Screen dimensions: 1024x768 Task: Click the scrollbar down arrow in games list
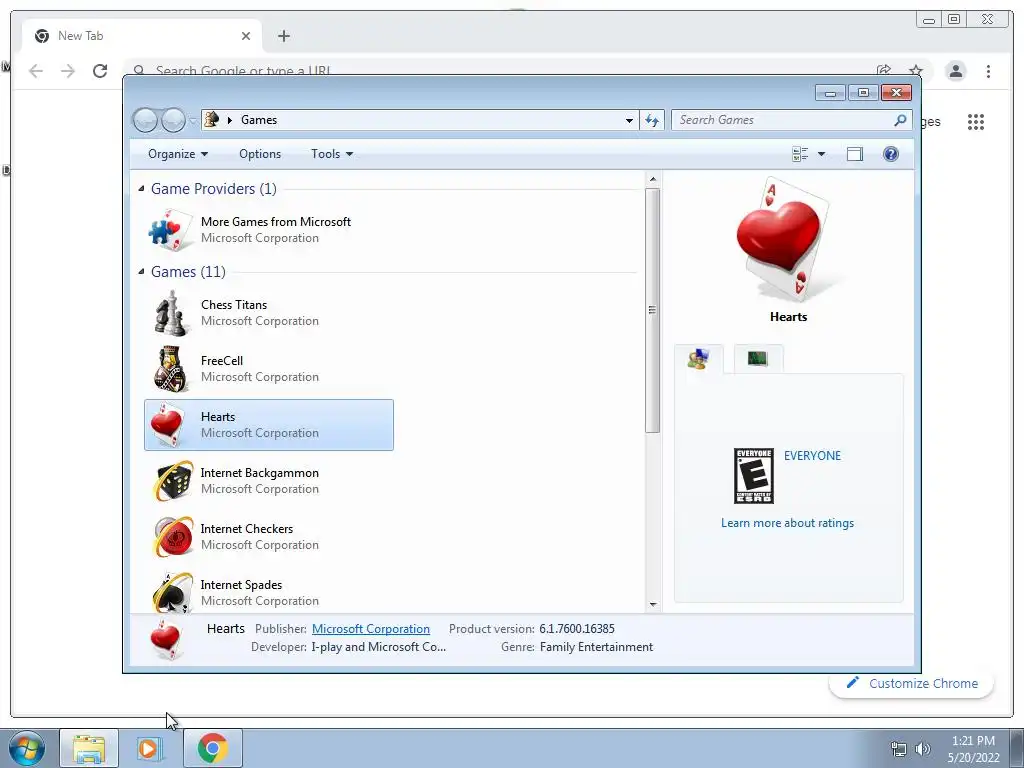[x=652, y=605]
